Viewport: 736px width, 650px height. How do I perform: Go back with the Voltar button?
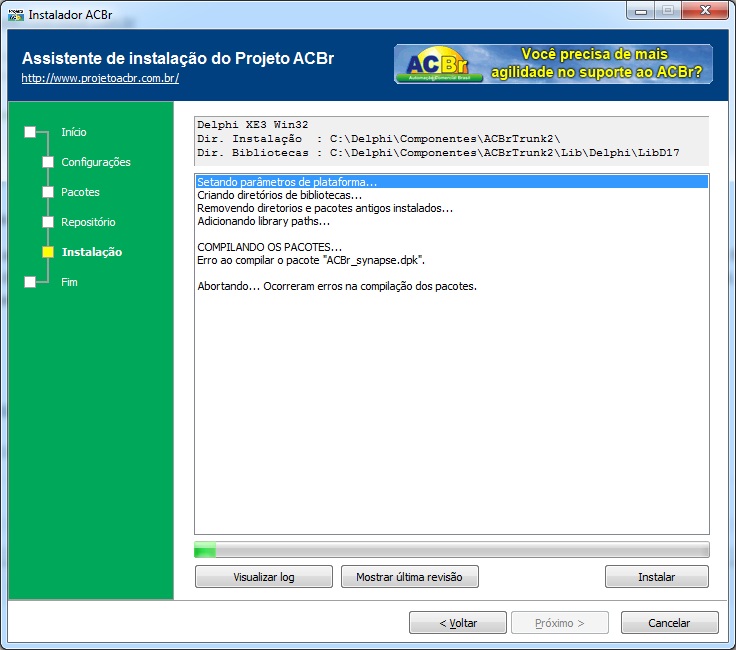(x=458, y=623)
